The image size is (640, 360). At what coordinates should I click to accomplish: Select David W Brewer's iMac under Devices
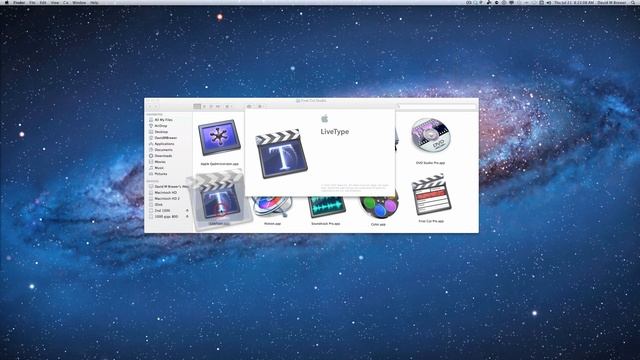point(169,187)
